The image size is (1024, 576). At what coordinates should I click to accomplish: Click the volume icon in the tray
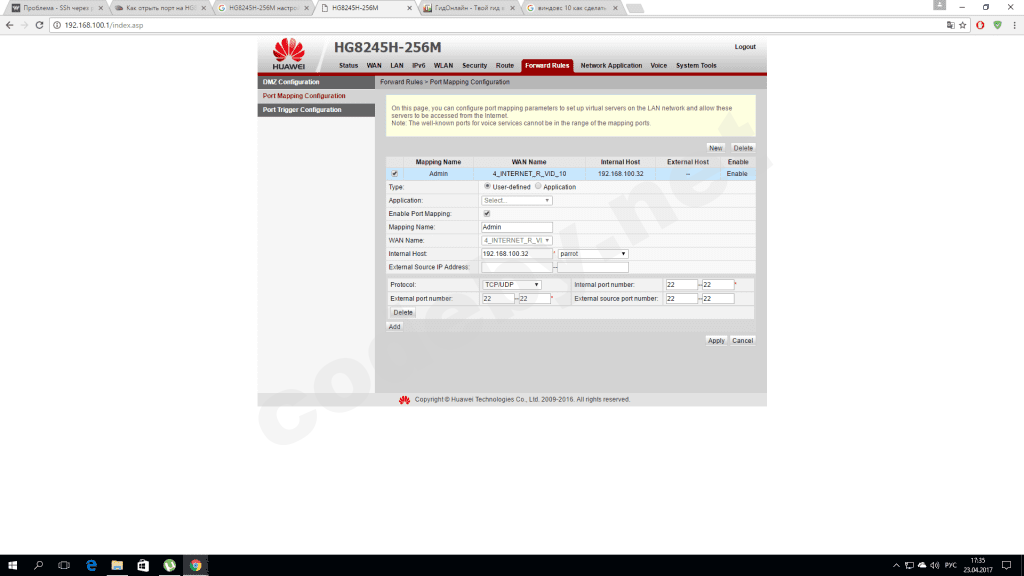(x=935, y=566)
